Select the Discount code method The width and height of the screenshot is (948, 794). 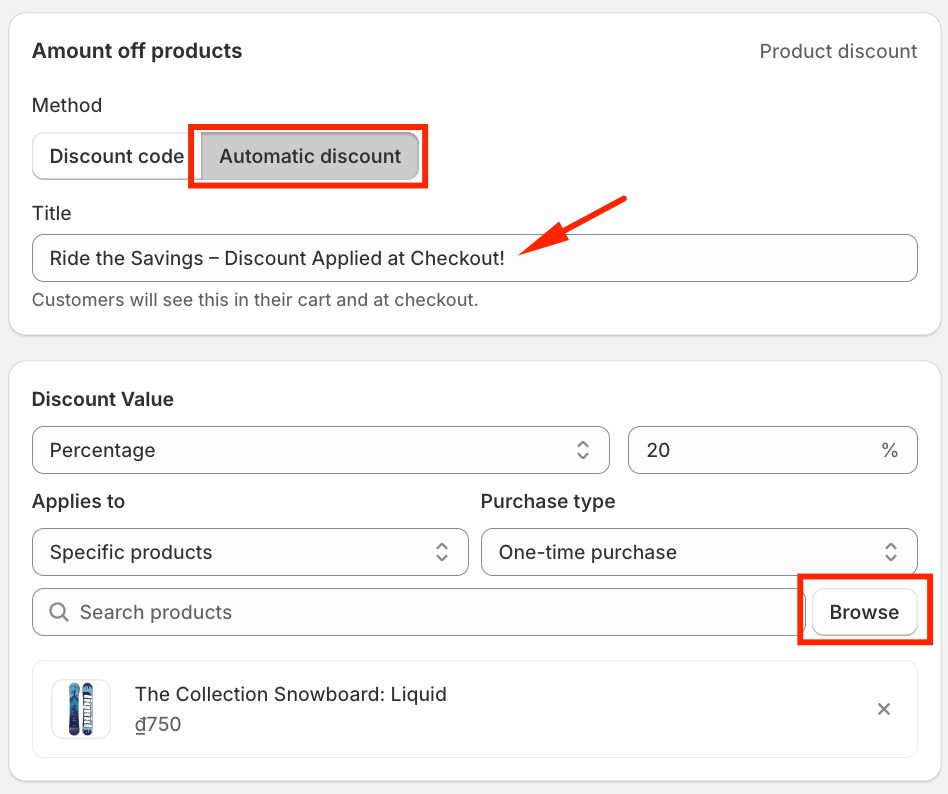(116, 156)
